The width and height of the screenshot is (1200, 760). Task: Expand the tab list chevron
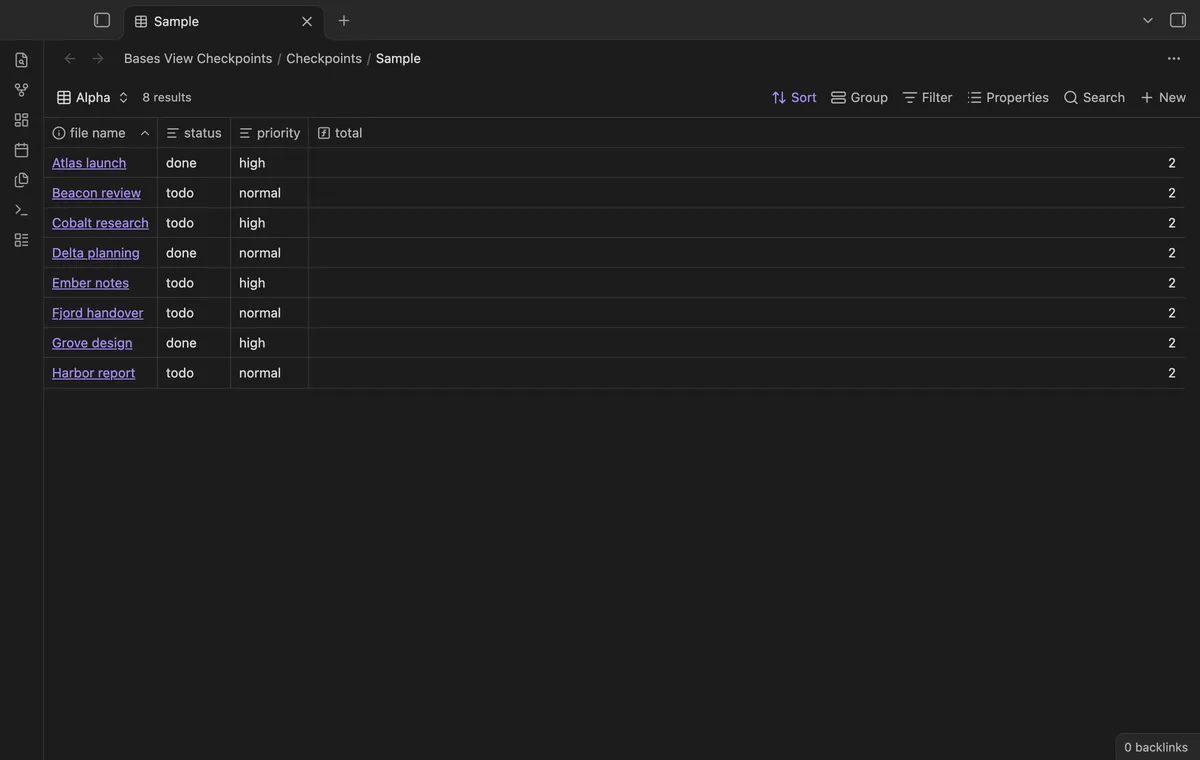click(1148, 20)
